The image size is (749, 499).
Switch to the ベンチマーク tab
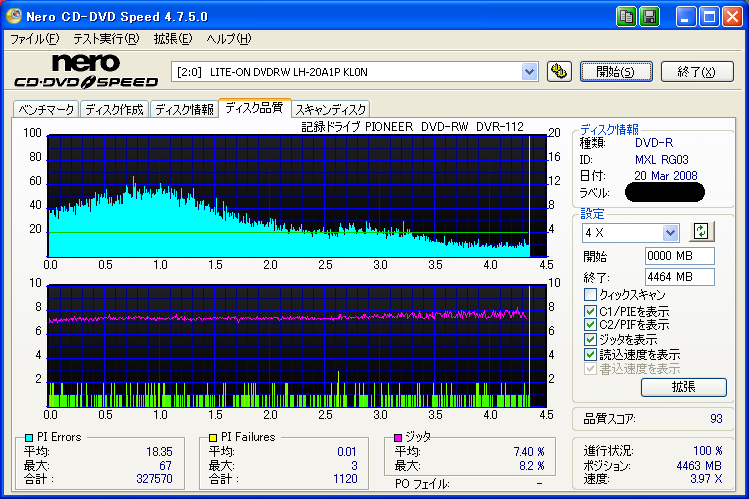pyautogui.click(x=46, y=109)
